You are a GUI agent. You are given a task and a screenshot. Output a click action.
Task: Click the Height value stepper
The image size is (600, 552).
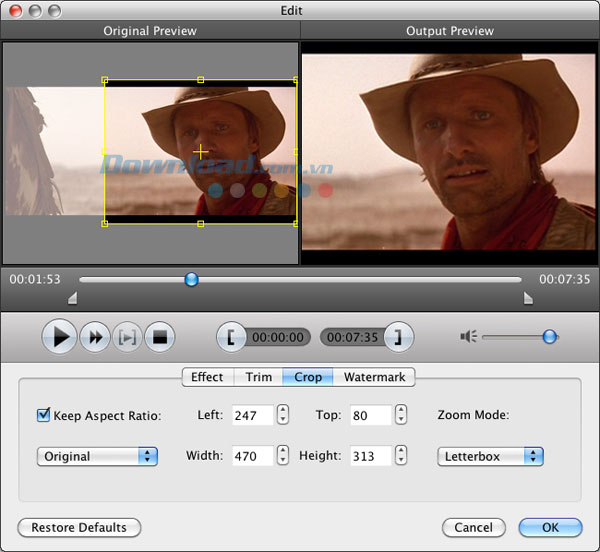[401, 455]
